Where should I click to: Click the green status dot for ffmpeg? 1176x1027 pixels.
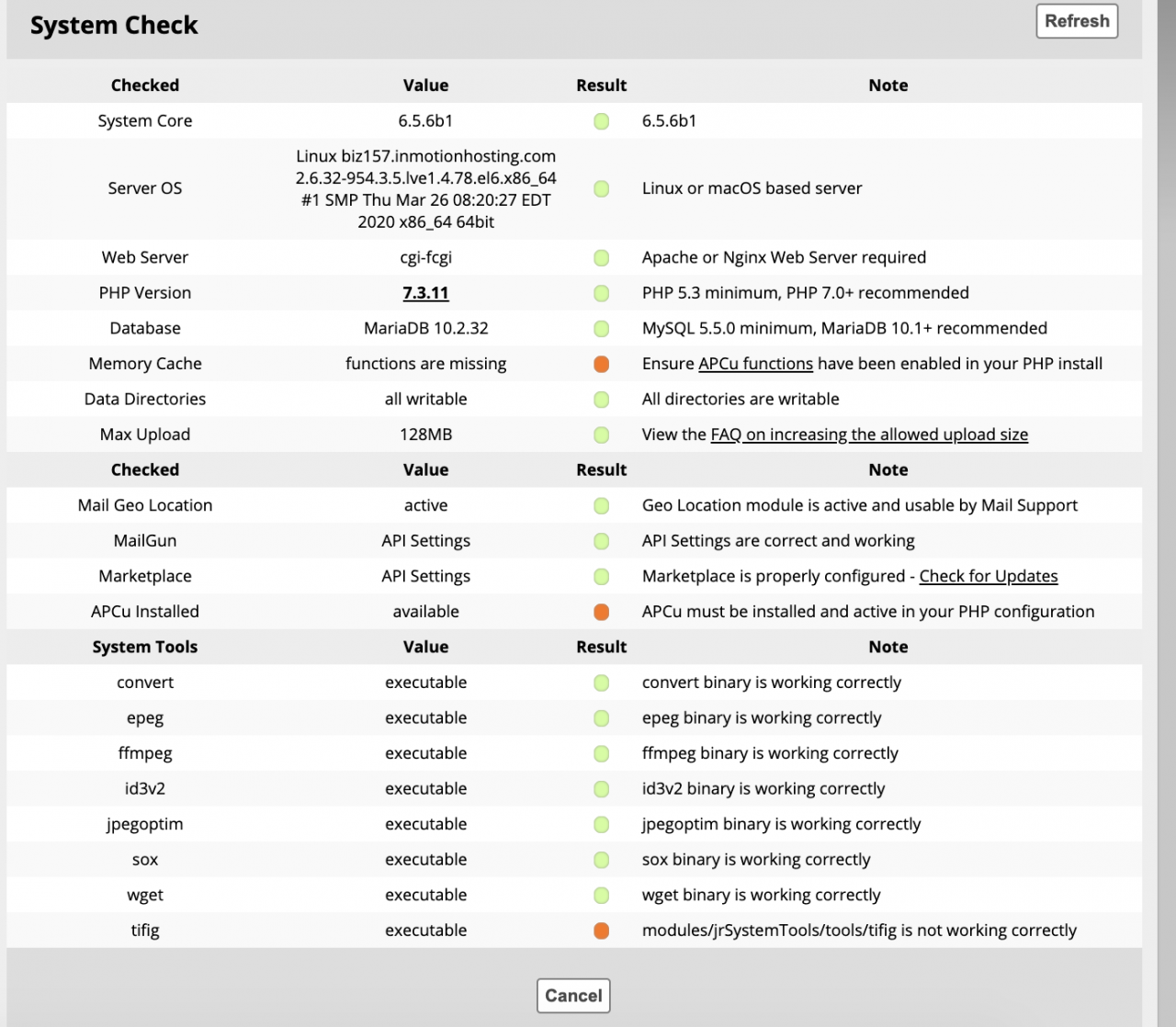tap(602, 754)
